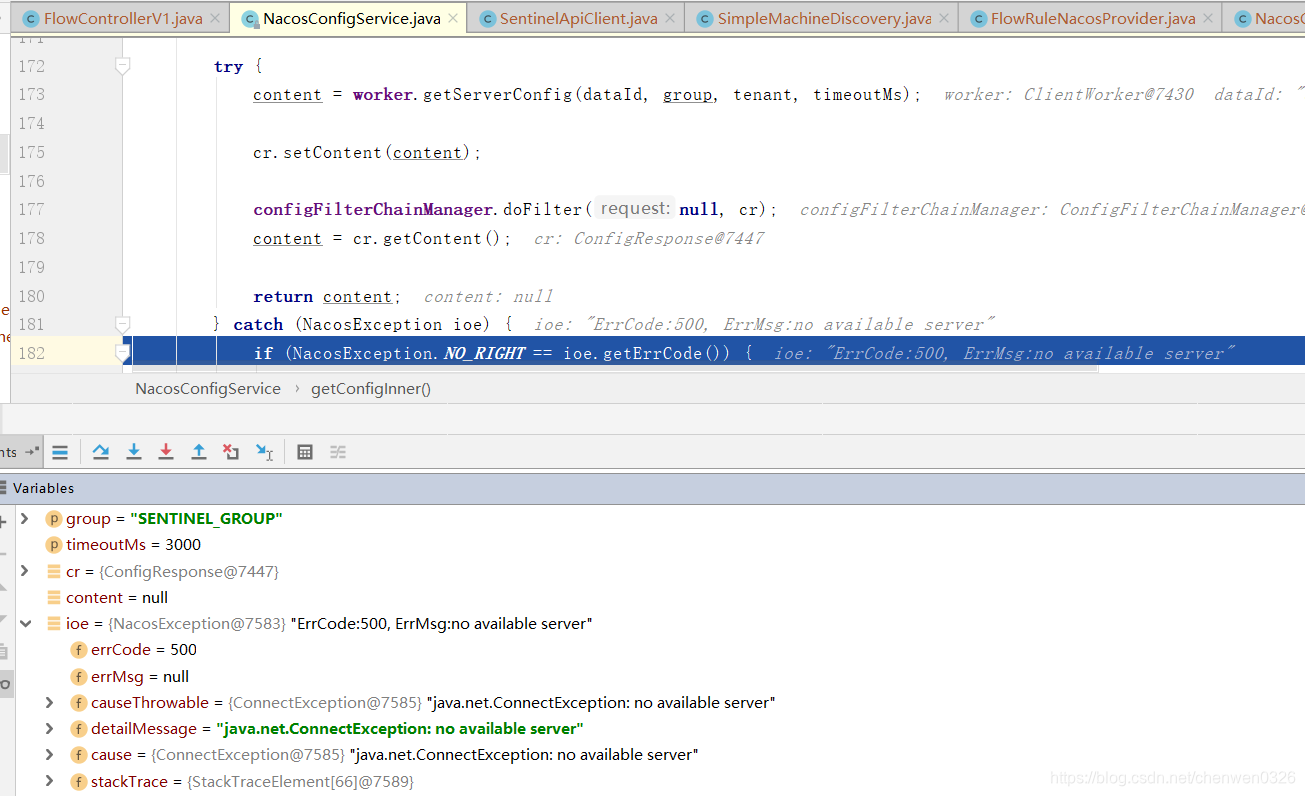Viewport: 1305px width, 796px height.
Task: Click the Step Out up-arrow icon
Action: click(199, 452)
